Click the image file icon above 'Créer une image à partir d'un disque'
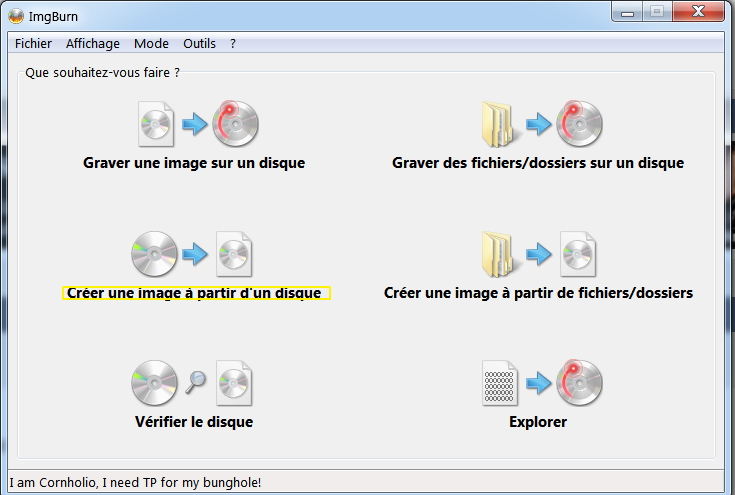This screenshot has width=735, height=495. pyautogui.click(x=234, y=254)
